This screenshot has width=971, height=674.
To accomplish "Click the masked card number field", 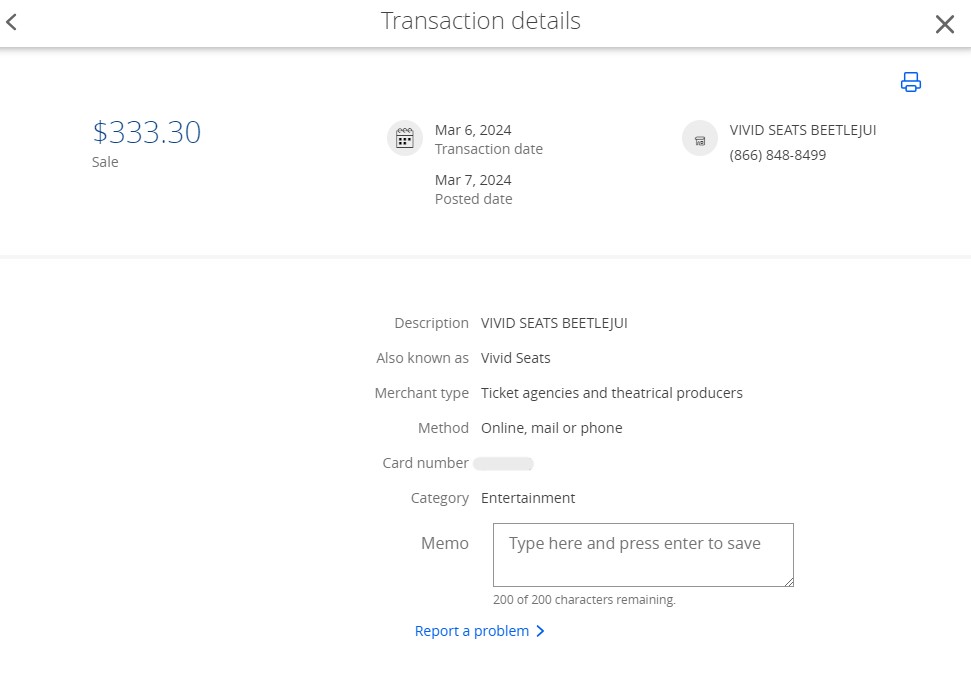I will click(x=503, y=463).
